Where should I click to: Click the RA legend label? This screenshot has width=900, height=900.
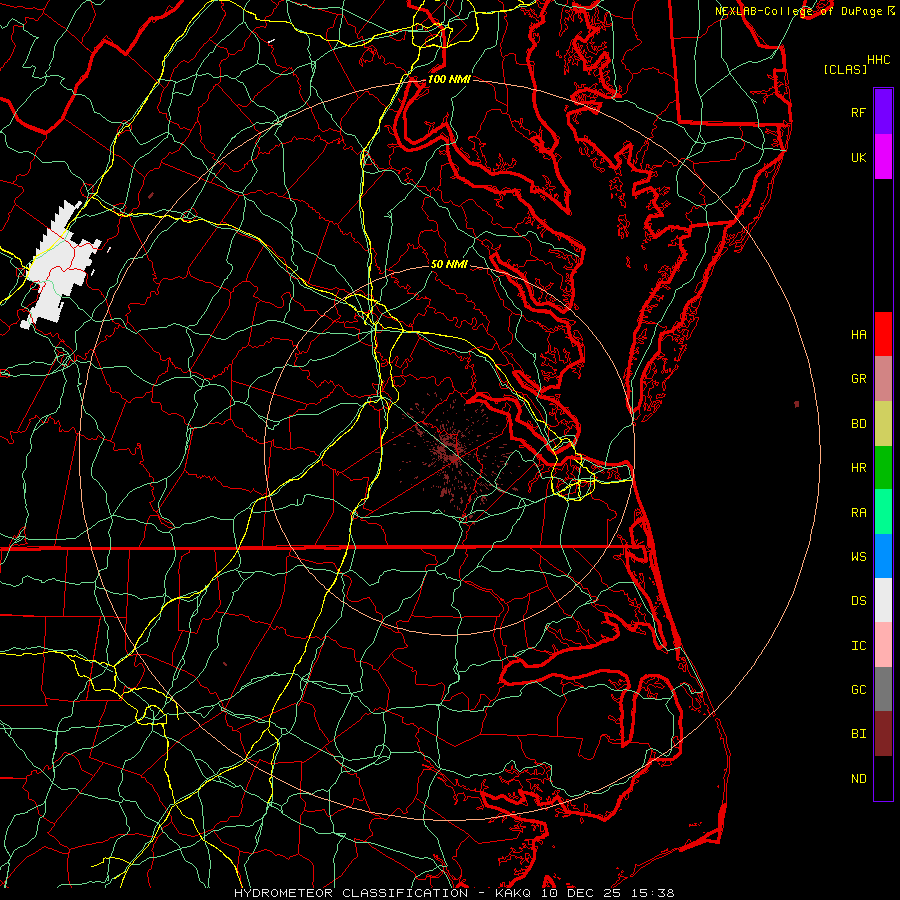pyautogui.click(x=858, y=513)
